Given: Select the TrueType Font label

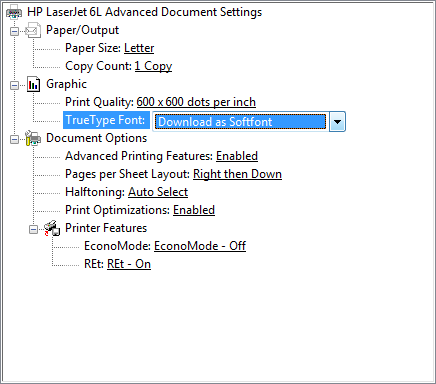Looking at the screenshot, I should pos(106,120).
